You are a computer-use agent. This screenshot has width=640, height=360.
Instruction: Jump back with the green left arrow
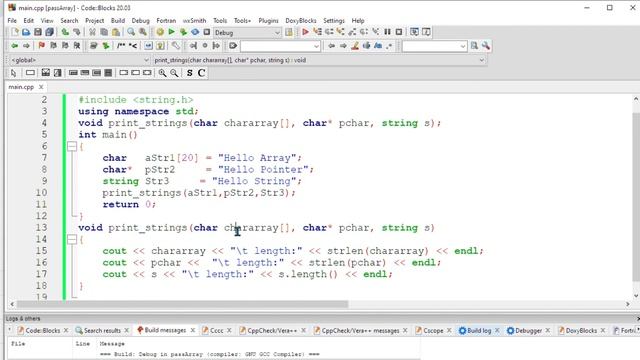[x=15, y=46]
